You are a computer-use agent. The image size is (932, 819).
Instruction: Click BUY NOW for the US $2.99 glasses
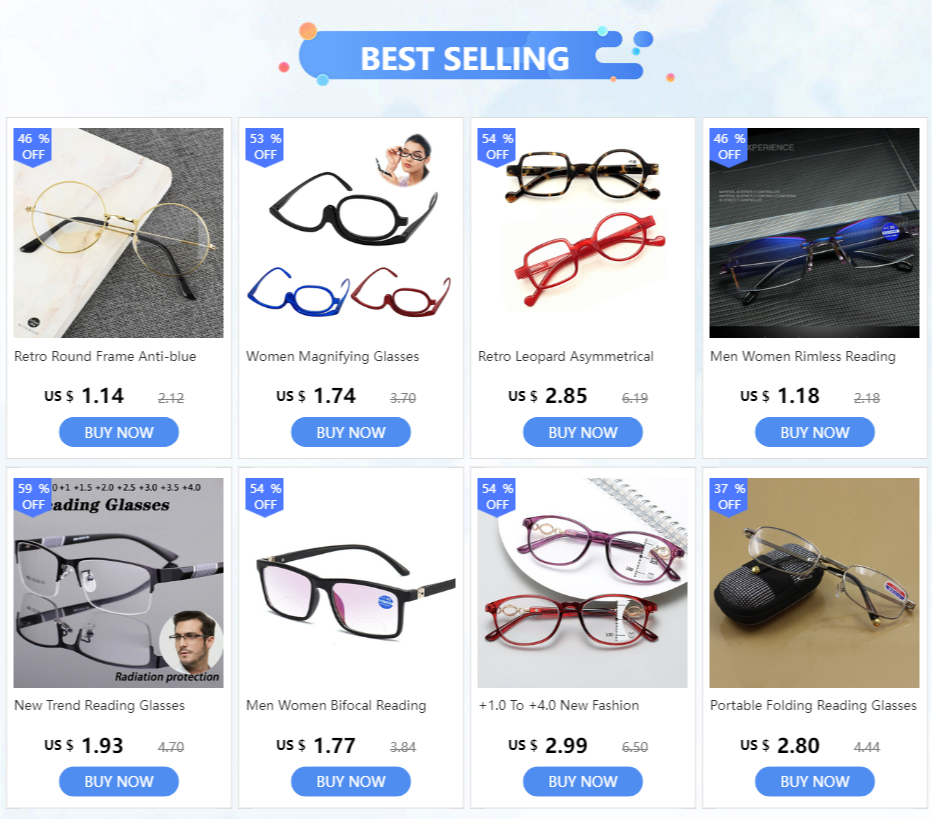click(x=582, y=782)
